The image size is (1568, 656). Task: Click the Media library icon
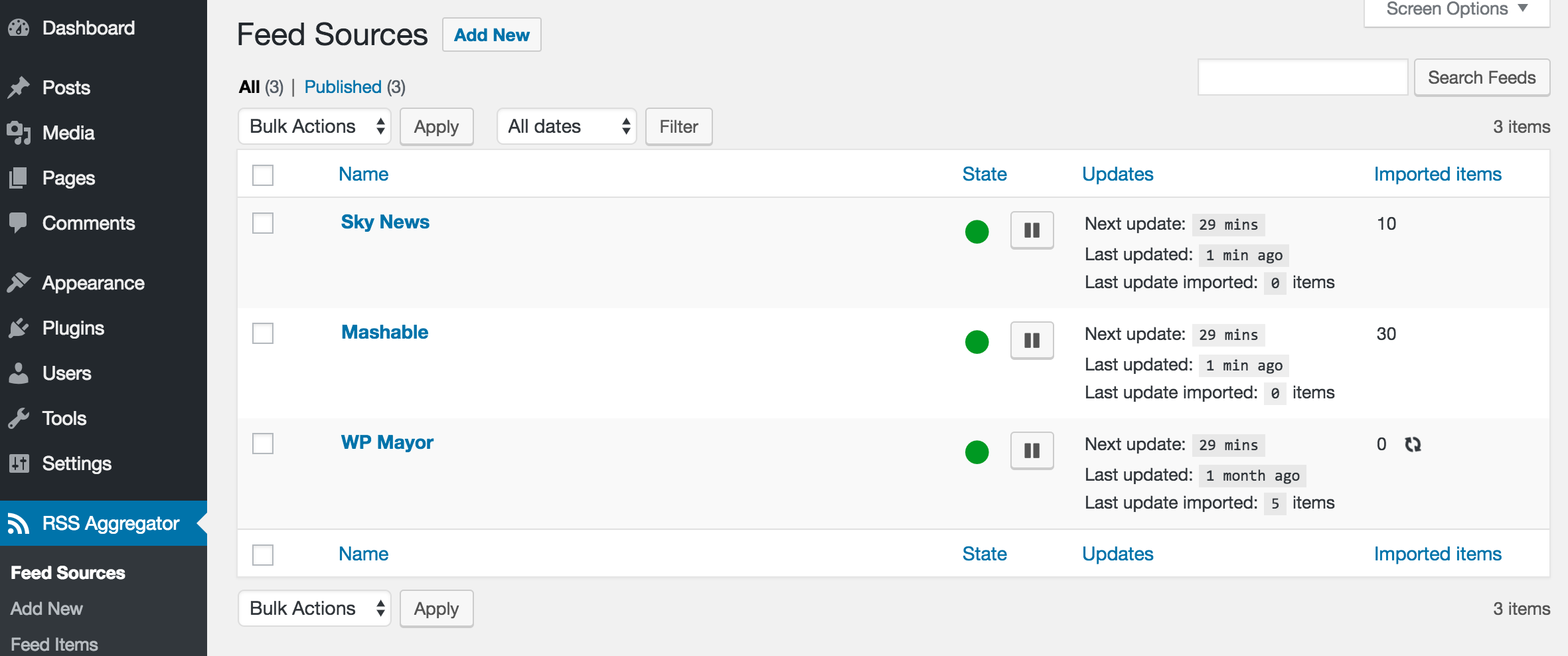[19, 133]
